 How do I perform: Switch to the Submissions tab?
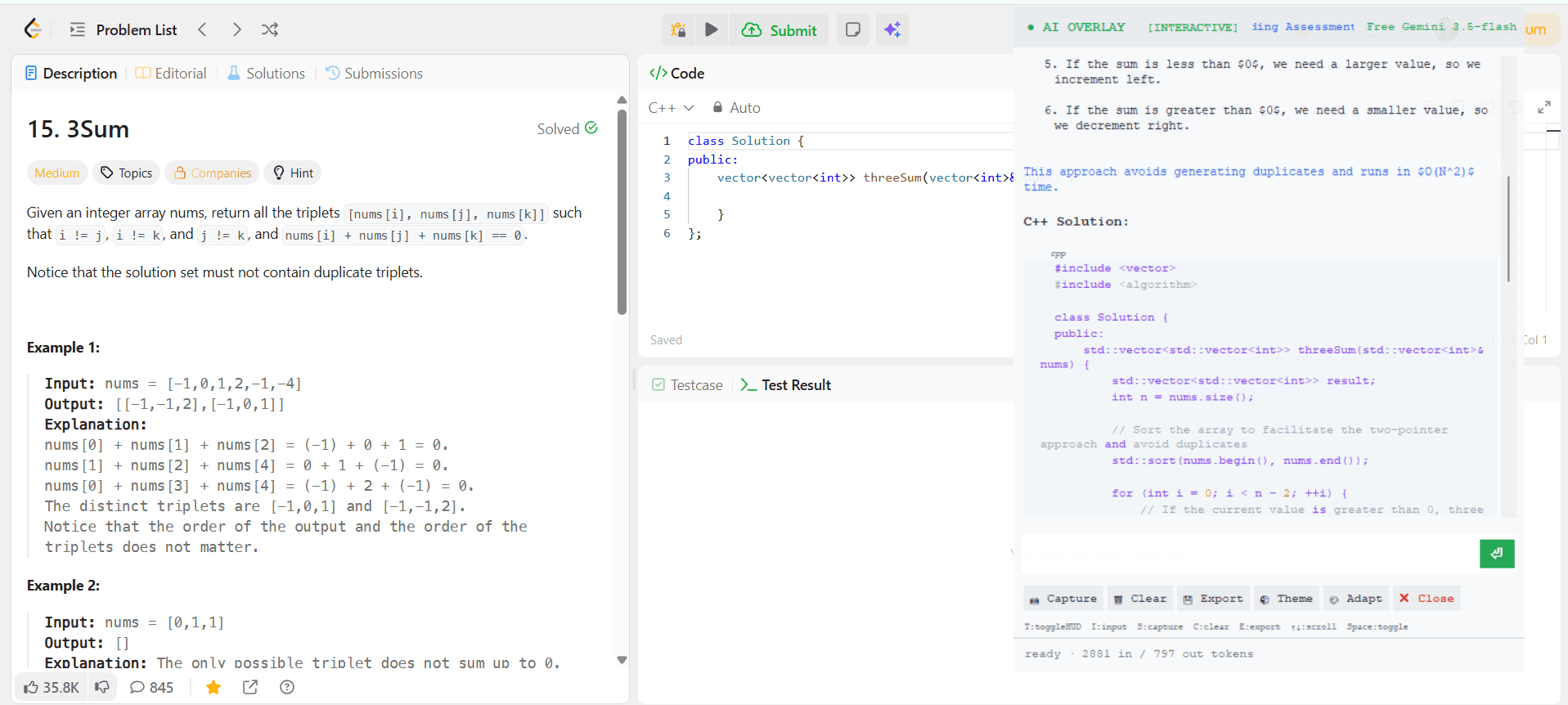(375, 73)
